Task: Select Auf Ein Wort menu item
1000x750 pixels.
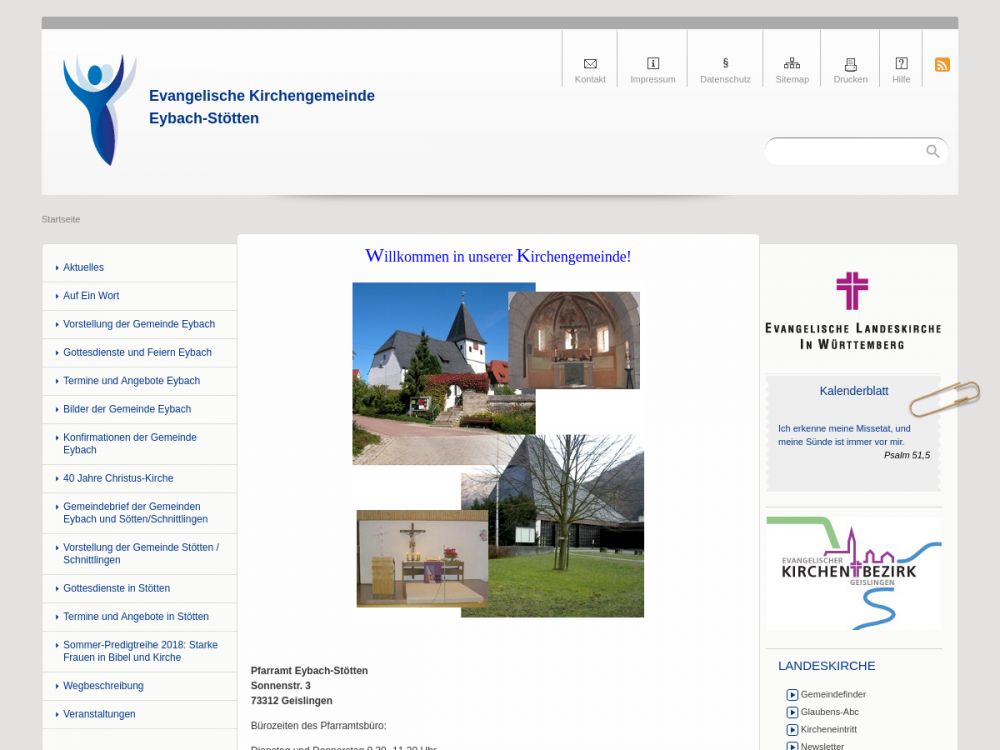Action: click(91, 296)
